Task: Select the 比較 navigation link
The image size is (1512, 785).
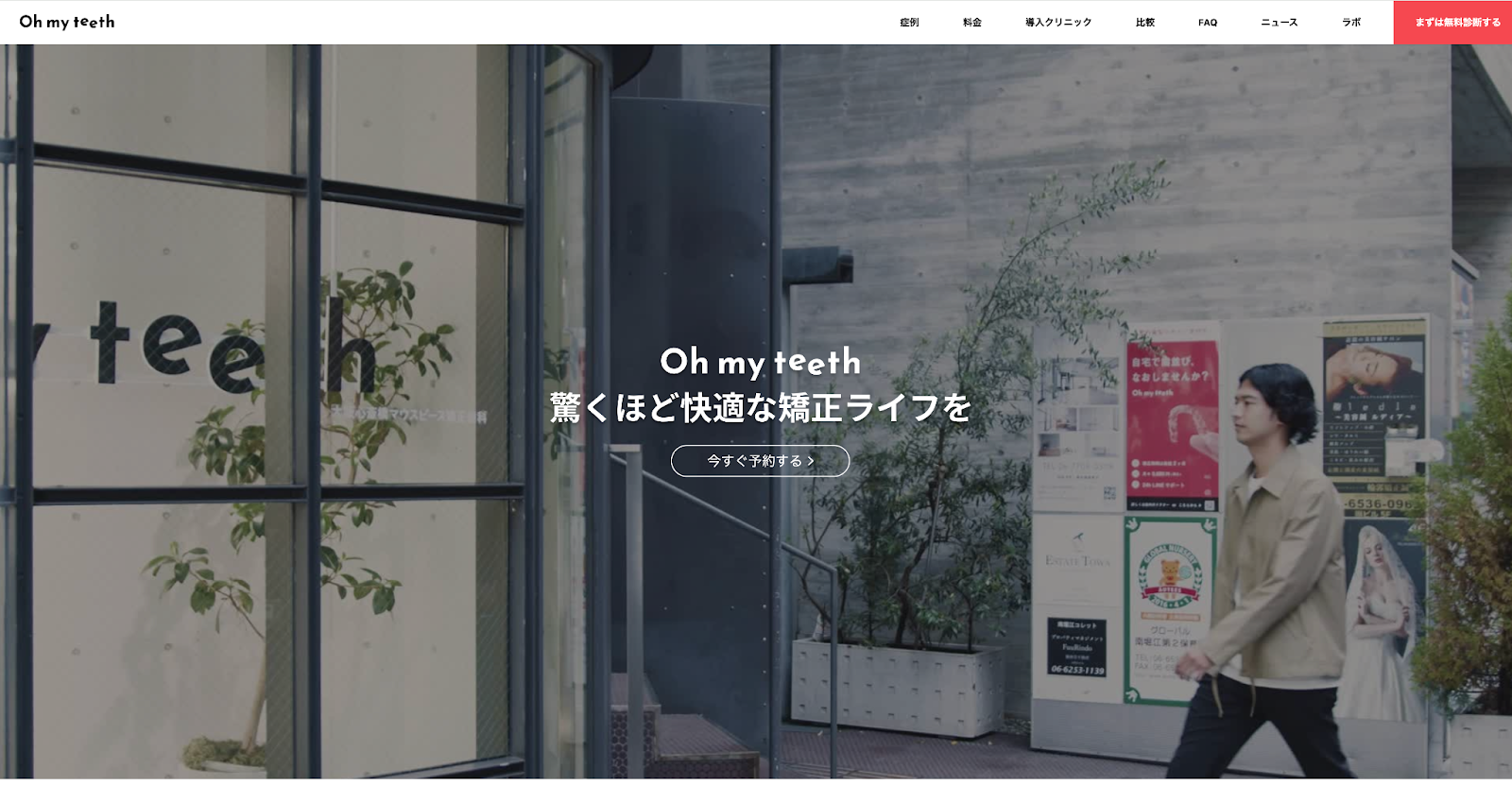Action: click(1145, 23)
